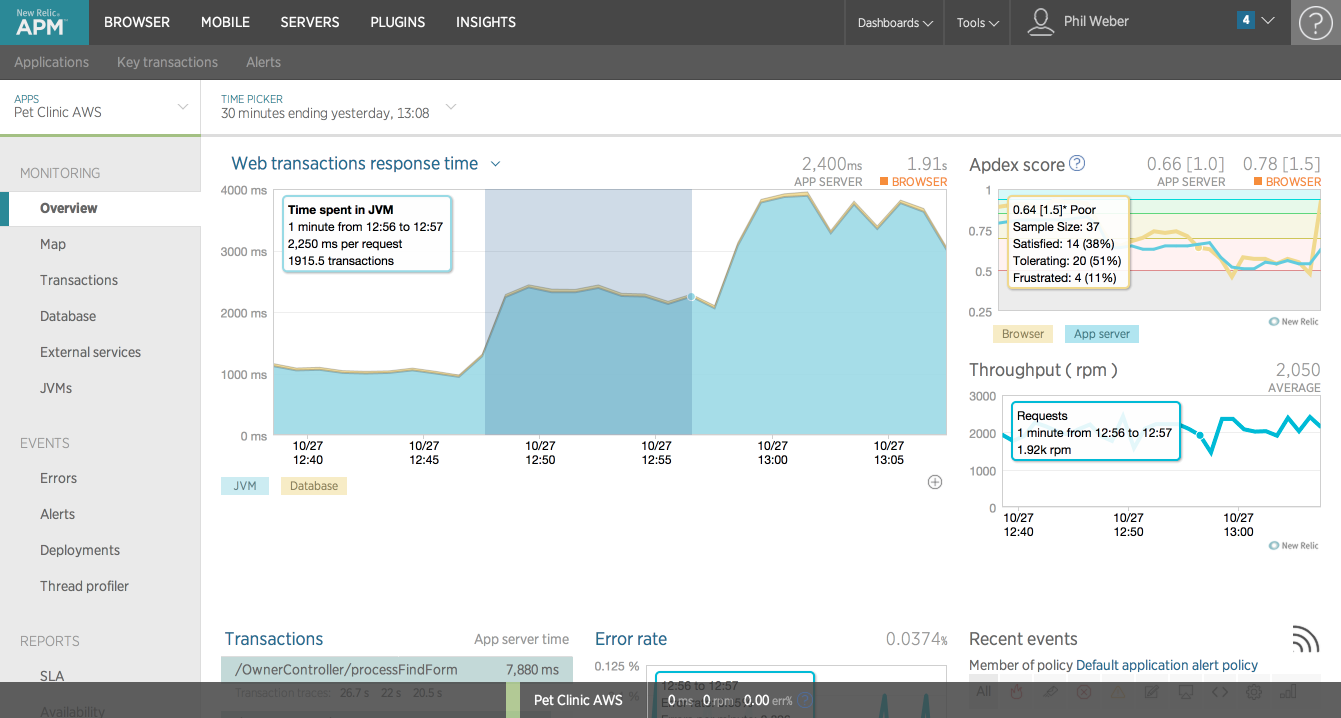Open the Applications sub-navigation tab
This screenshot has width=1341, height=718.
pos(52,62)
